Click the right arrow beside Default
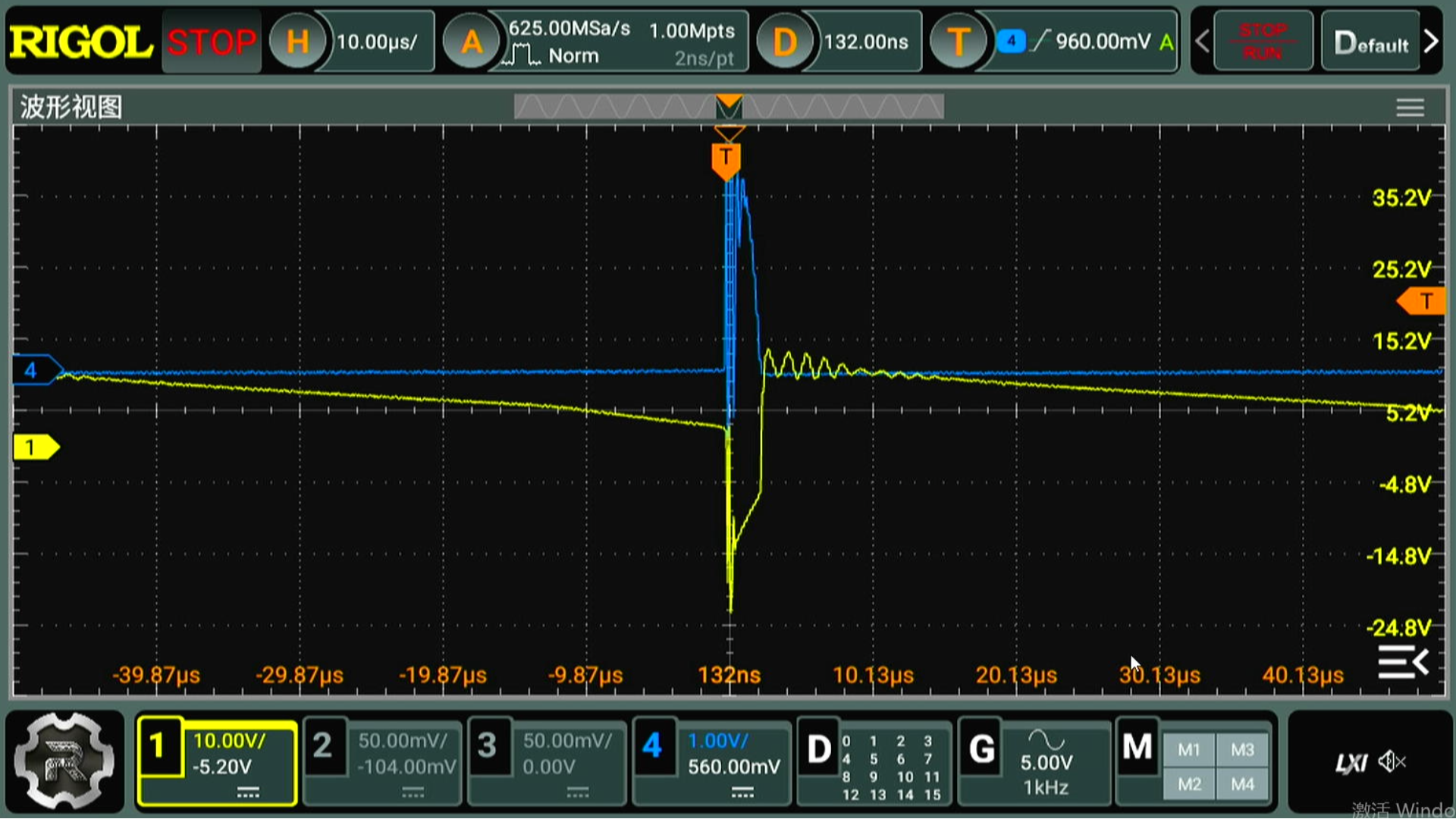This screenshot has width=1456, height=819. pos(1431,42)
